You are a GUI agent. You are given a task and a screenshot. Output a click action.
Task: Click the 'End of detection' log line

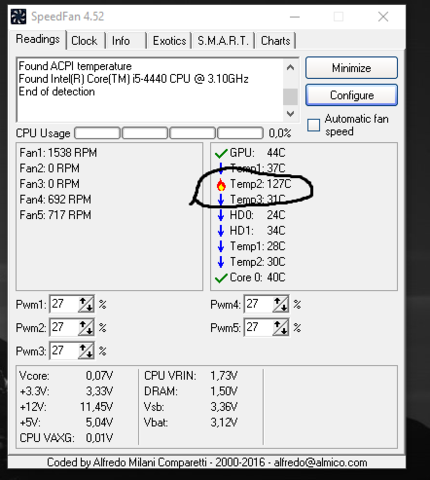pos(57,92)
